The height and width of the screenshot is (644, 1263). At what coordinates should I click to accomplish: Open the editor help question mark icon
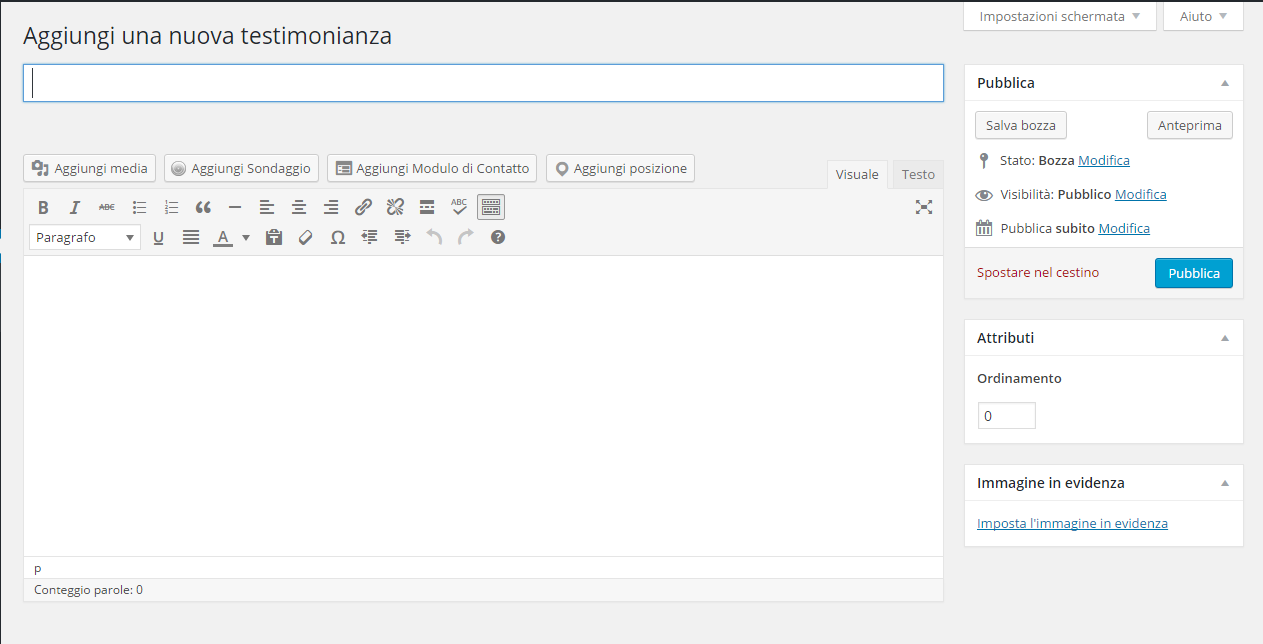click(498, 237)
